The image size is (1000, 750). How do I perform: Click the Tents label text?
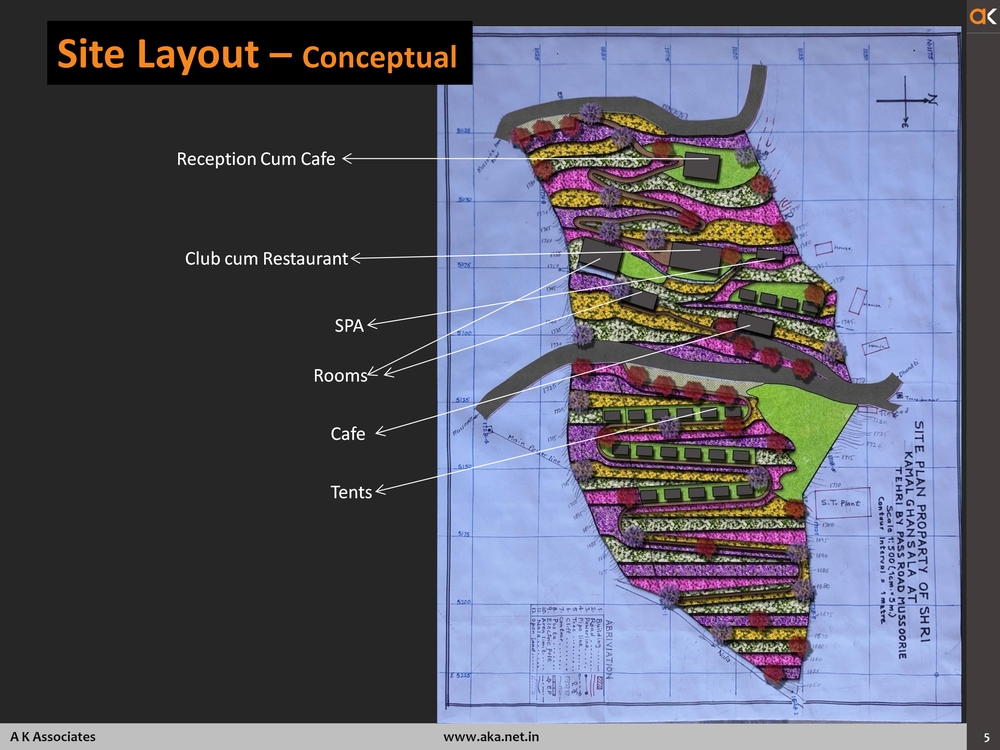[x=351, y=492]
